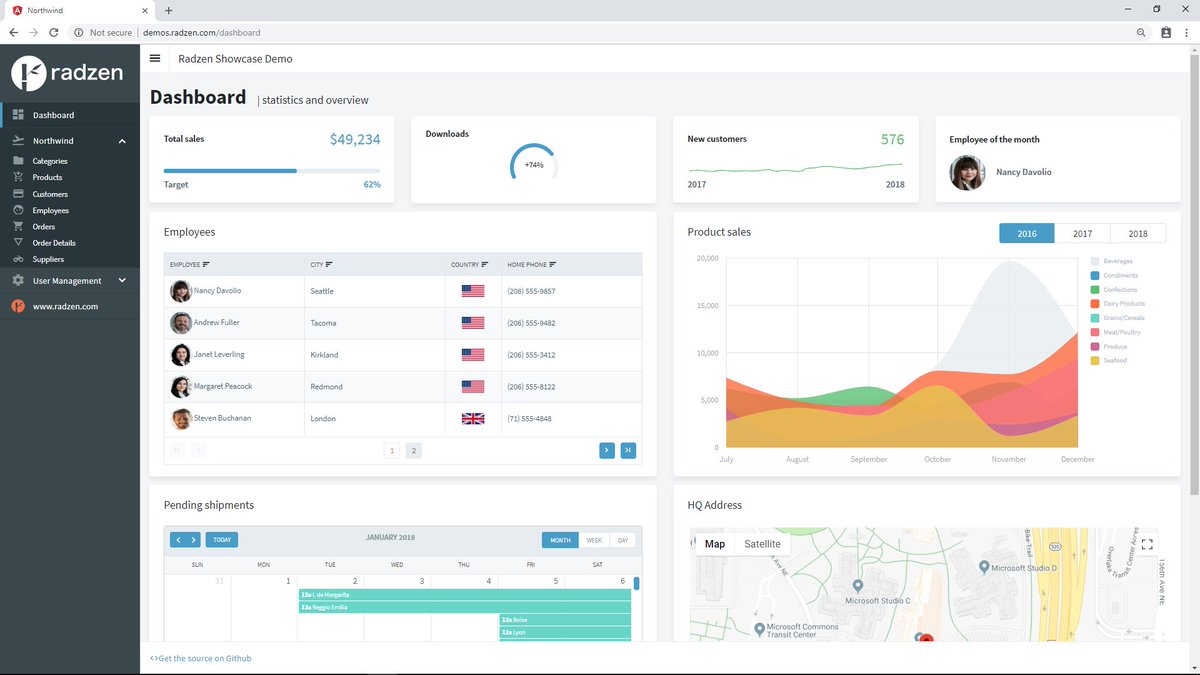1200x675 pixels.
Task: Collapse the Northwind sidebar section
Action: click(122, 141)
